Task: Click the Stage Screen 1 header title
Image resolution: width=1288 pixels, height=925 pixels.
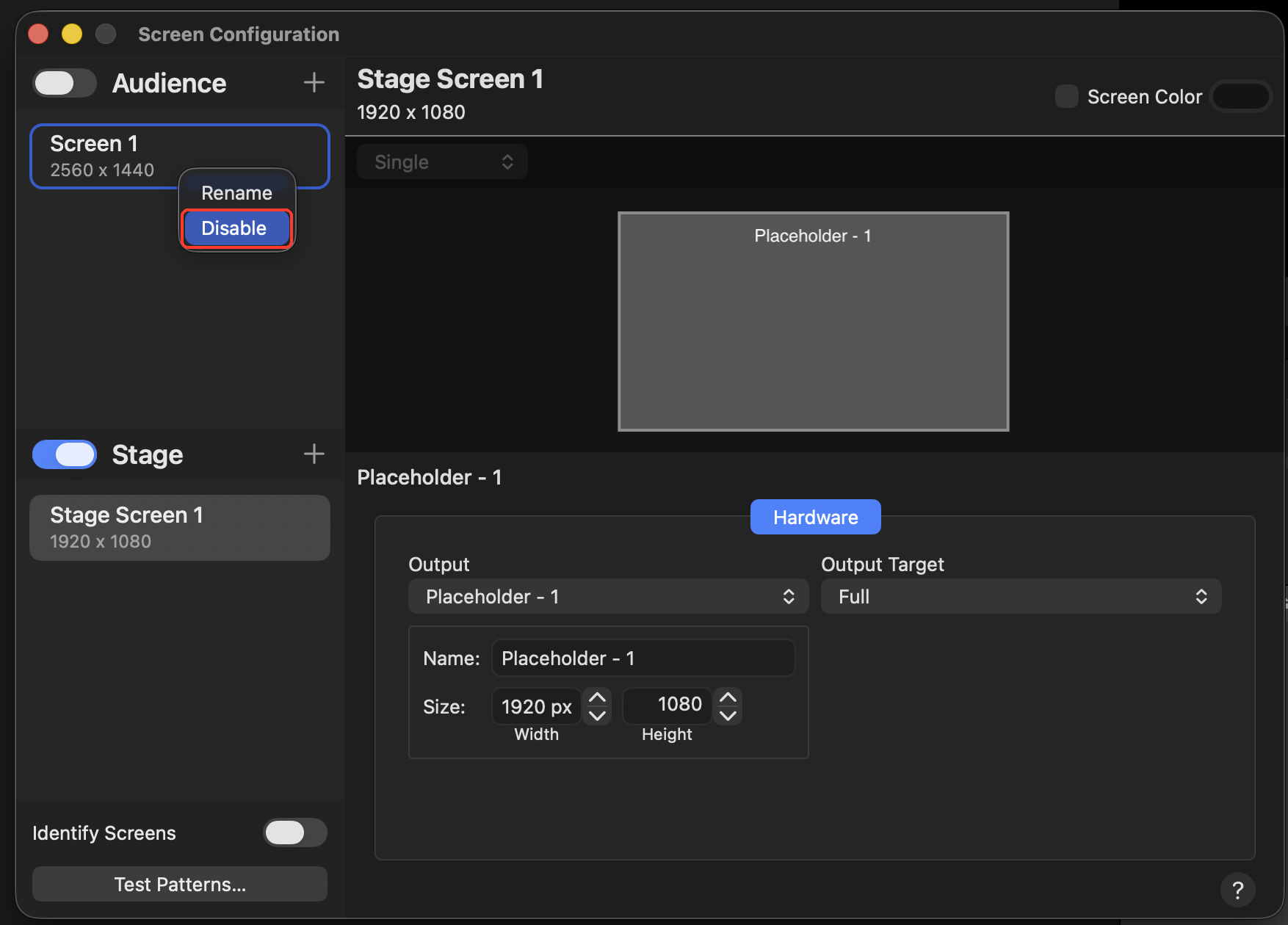Action: (449, 79)
